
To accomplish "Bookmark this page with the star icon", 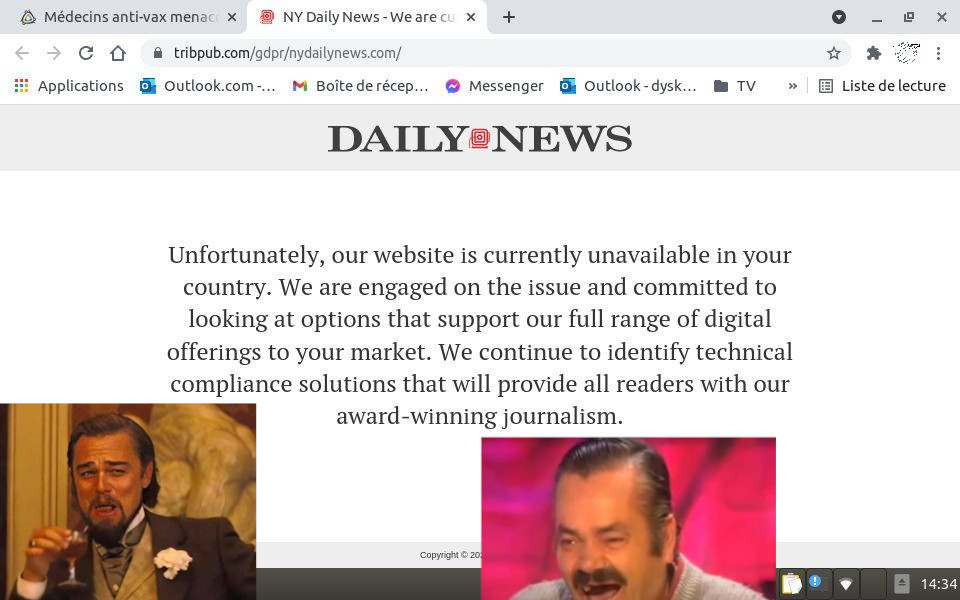I will click(833, 53).
